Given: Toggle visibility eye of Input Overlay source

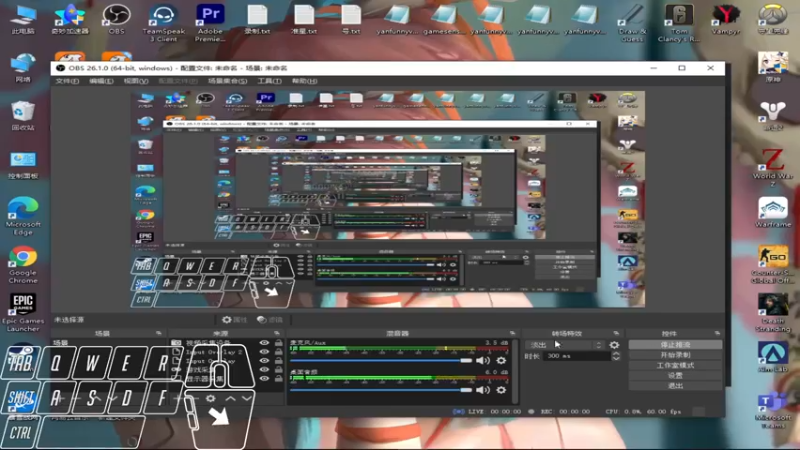Looking at the screenshot, I should 264,361.
